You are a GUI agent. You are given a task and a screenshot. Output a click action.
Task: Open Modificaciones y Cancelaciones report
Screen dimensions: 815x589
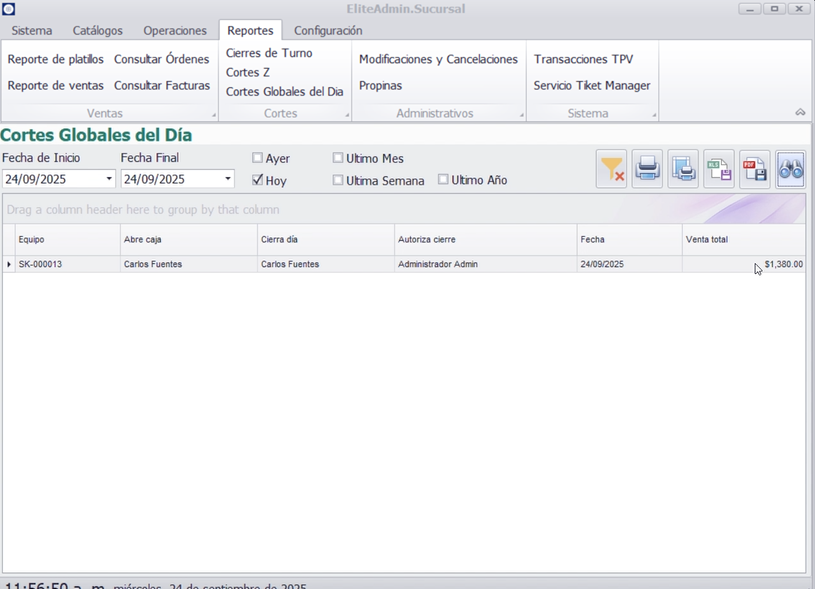[438, 59]
